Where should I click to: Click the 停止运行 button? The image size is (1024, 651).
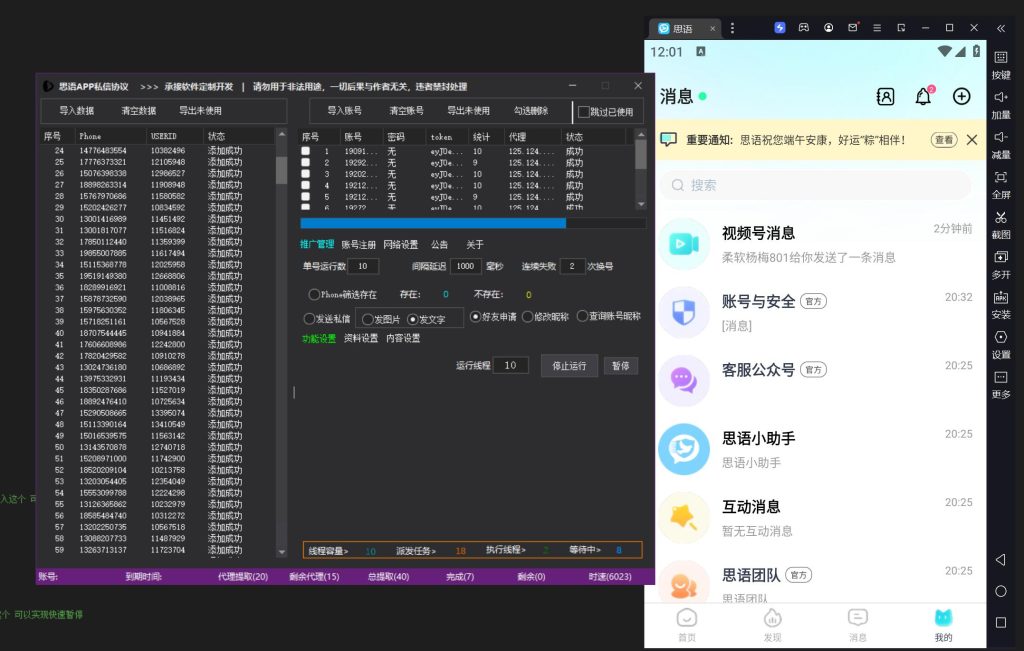[x=569, y=366]
